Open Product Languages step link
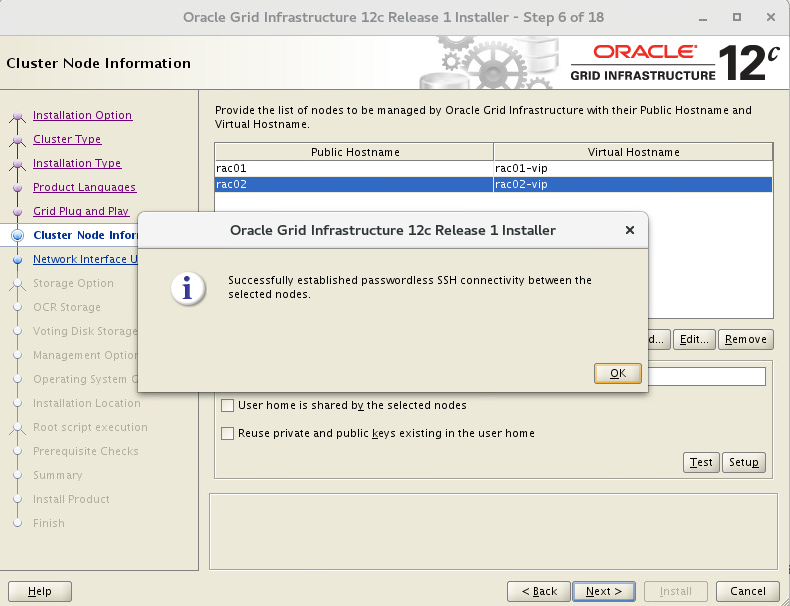Image resolution: width=790 pixels, height=606 pixels. pos(84,187)
